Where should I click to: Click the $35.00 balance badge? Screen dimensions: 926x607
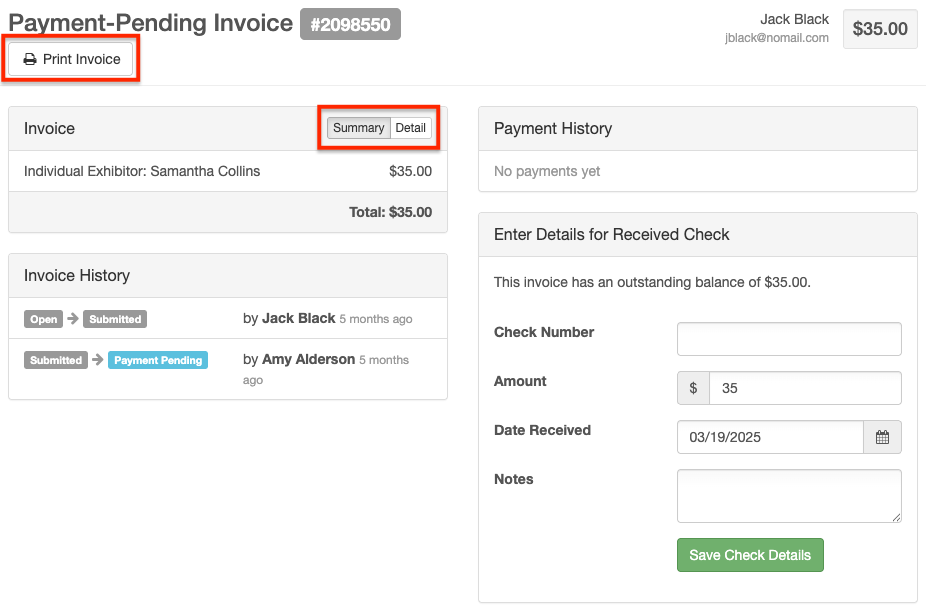tap(880, 28)
